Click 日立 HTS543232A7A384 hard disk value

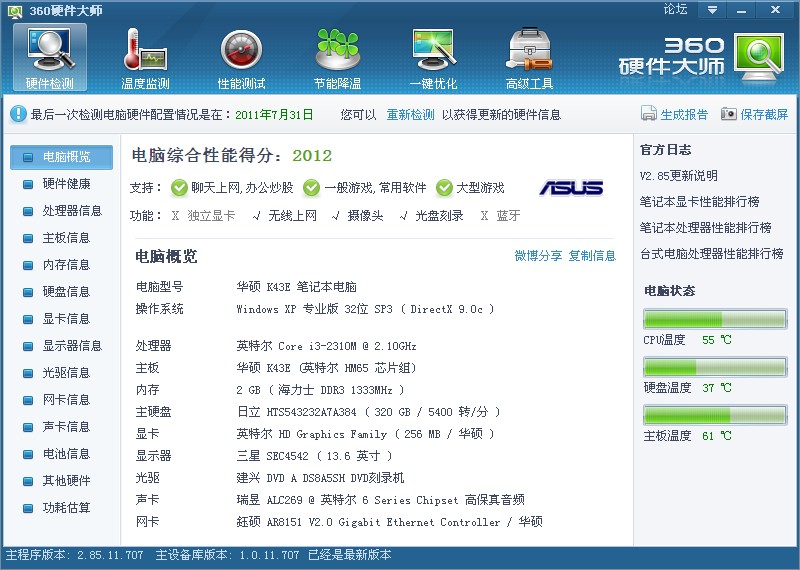[368, 412]
